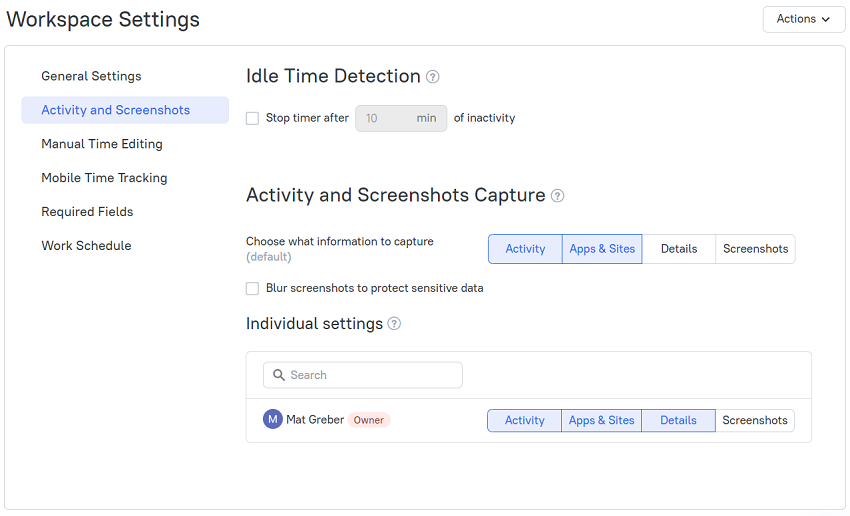Toggle default Details capture option
Screen dimensions: 850x516
pyautogui.click(x=679, y=249)
